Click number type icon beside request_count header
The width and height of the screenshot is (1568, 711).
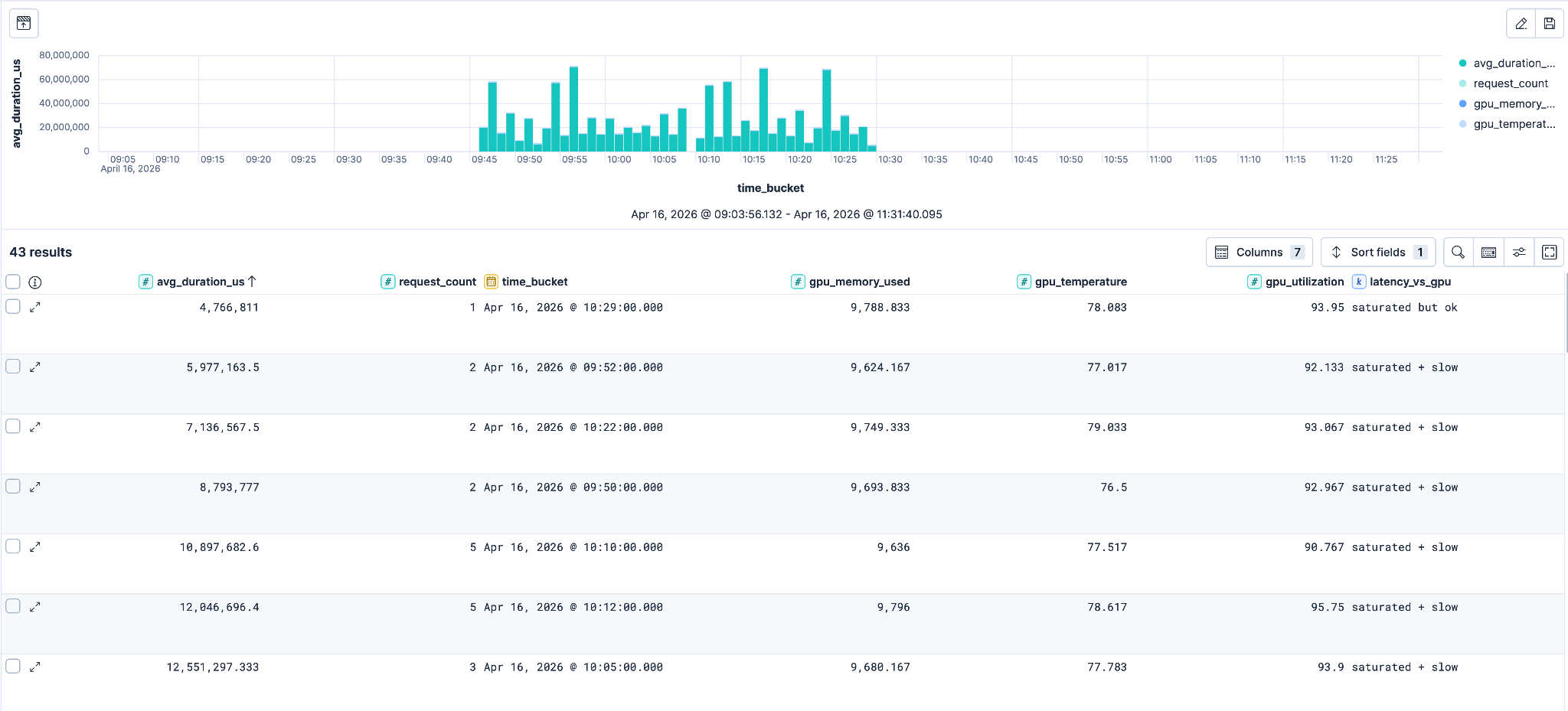(387, 282)
